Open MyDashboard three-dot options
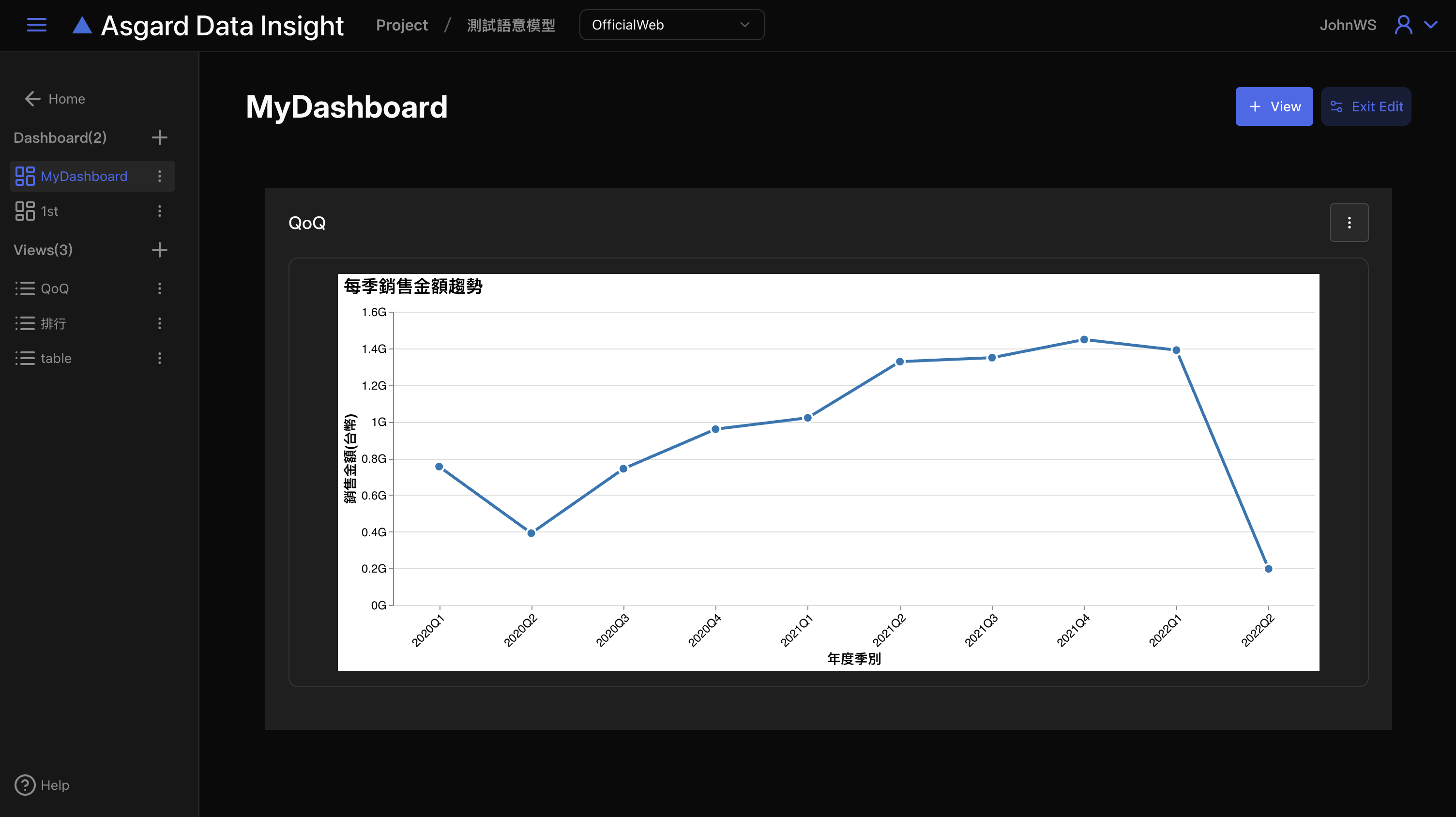 click(159, 176)
